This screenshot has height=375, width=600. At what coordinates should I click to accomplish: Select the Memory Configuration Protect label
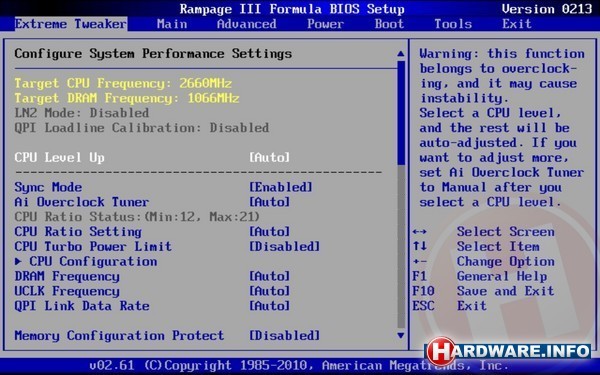point(119,336)
